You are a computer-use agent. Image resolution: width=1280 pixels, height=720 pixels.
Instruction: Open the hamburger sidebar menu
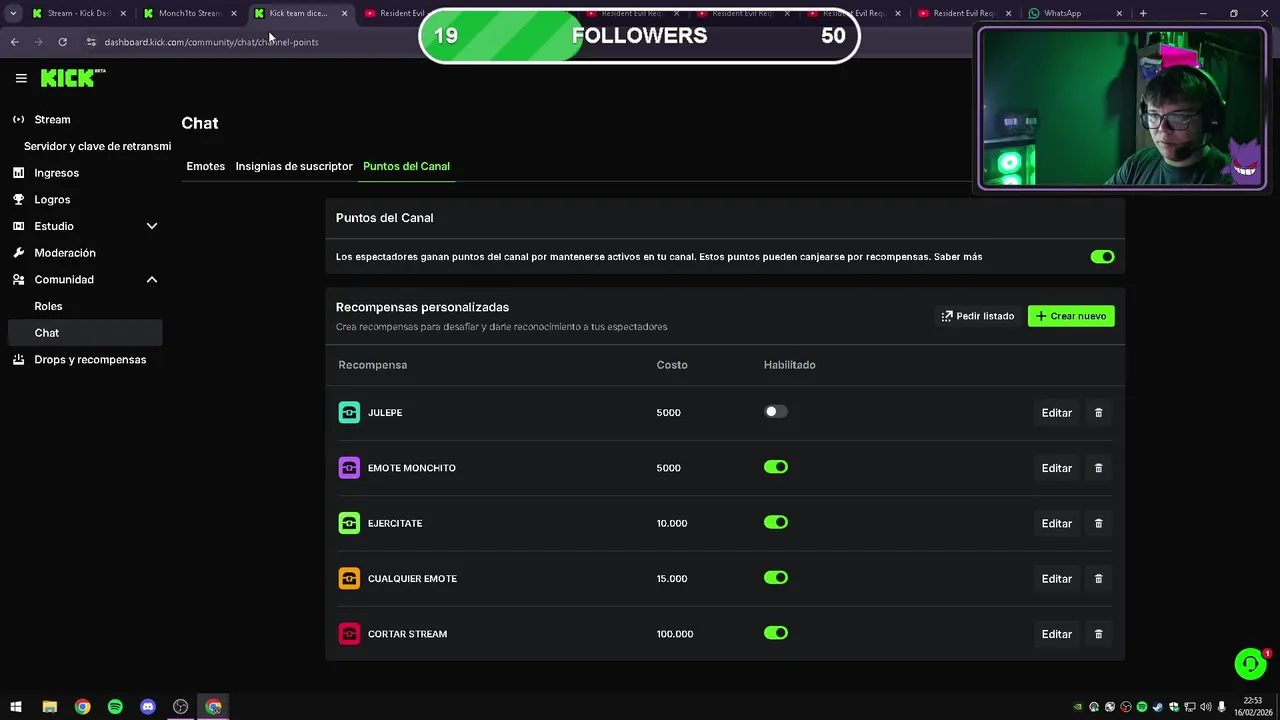pyautogui.click(x=21, y=78)
